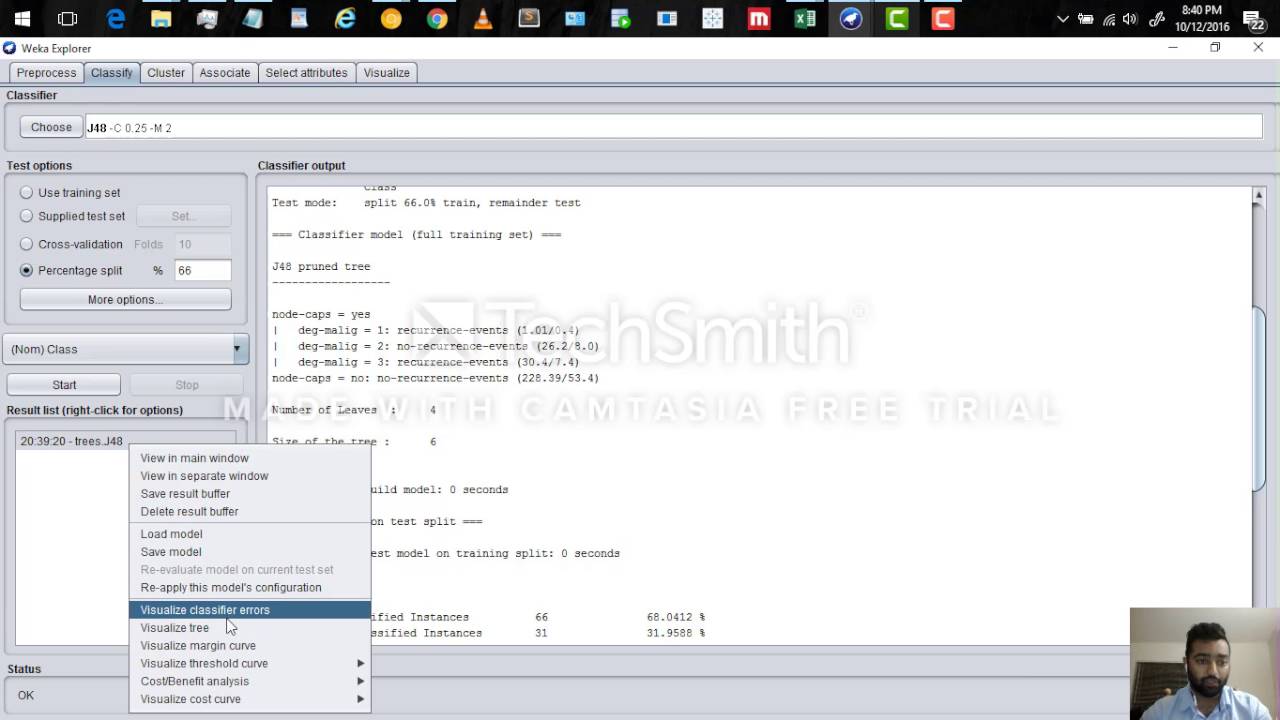Expand the Visualize cost curve submenu
The image size is (1280, 720).
pos(249,699)
